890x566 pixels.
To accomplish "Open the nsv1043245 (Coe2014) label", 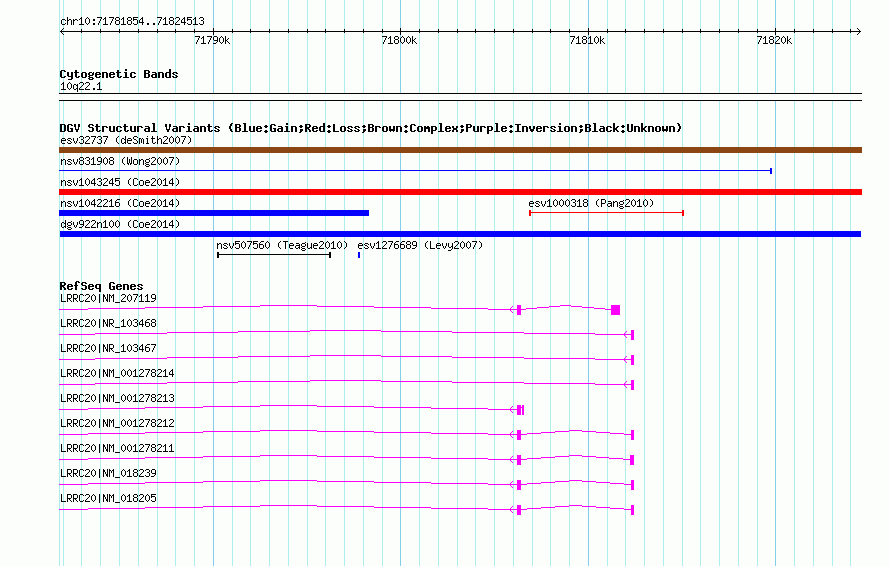I will point(120,182).
